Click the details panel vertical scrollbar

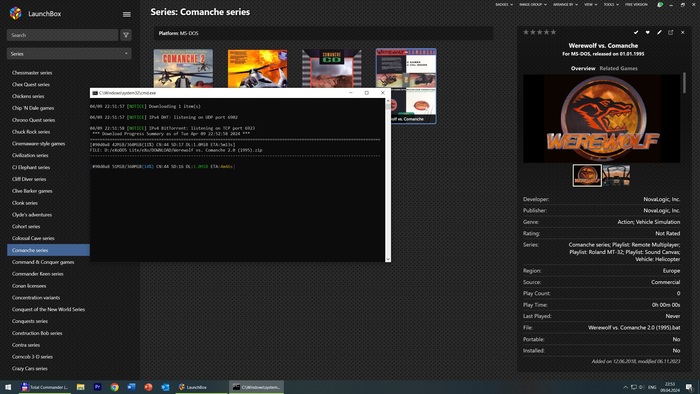[x=683, y=83]
